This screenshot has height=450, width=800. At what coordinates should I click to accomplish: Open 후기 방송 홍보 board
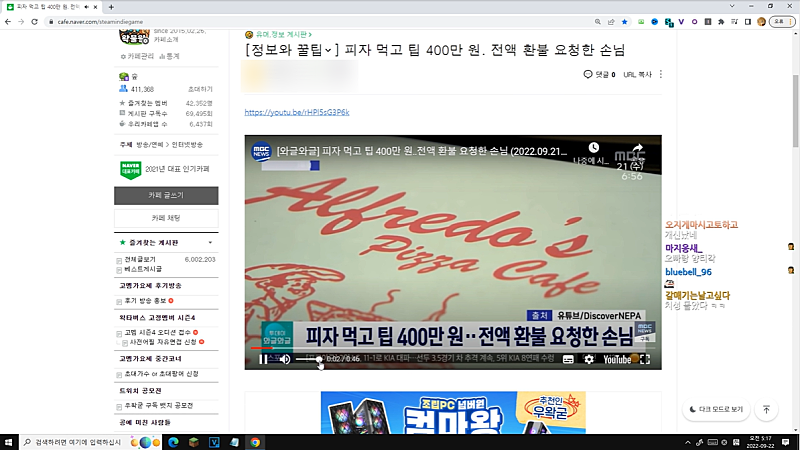[x=145, y=301]
